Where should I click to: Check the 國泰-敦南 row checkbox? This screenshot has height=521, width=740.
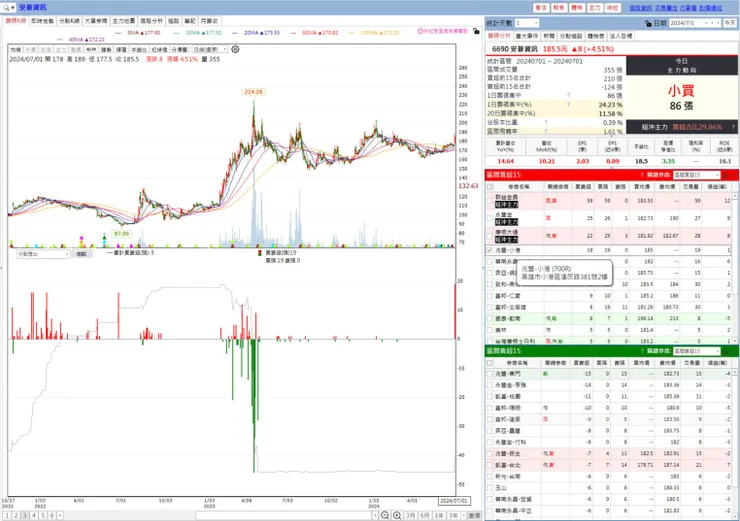point(490,319)
